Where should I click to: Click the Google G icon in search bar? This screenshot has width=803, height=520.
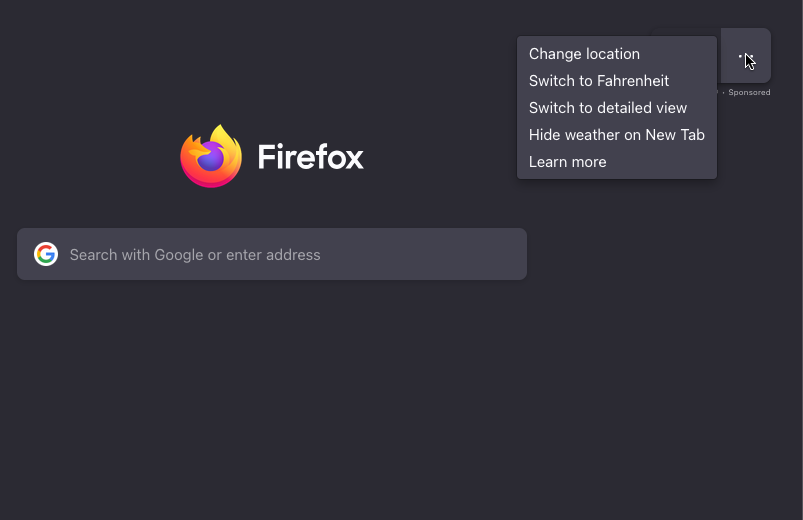46,254
